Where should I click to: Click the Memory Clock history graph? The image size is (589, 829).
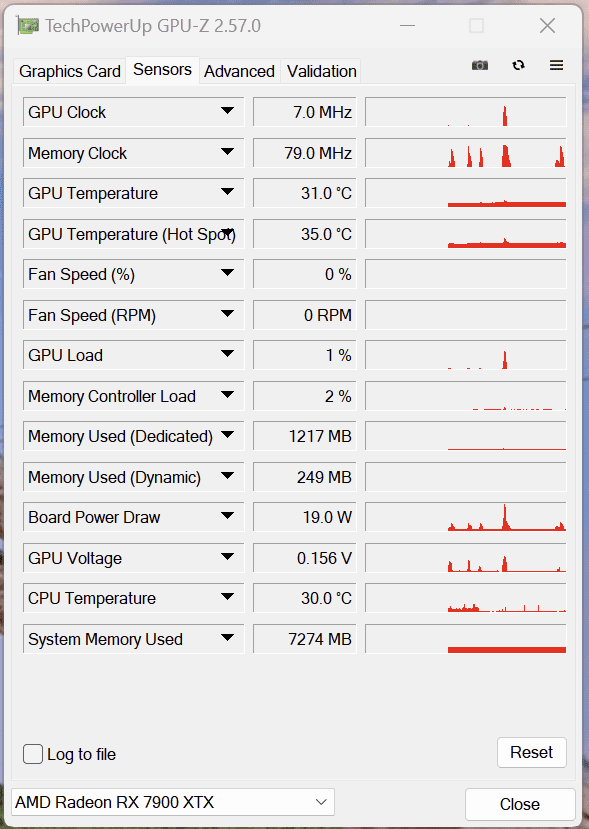[466, 153]
